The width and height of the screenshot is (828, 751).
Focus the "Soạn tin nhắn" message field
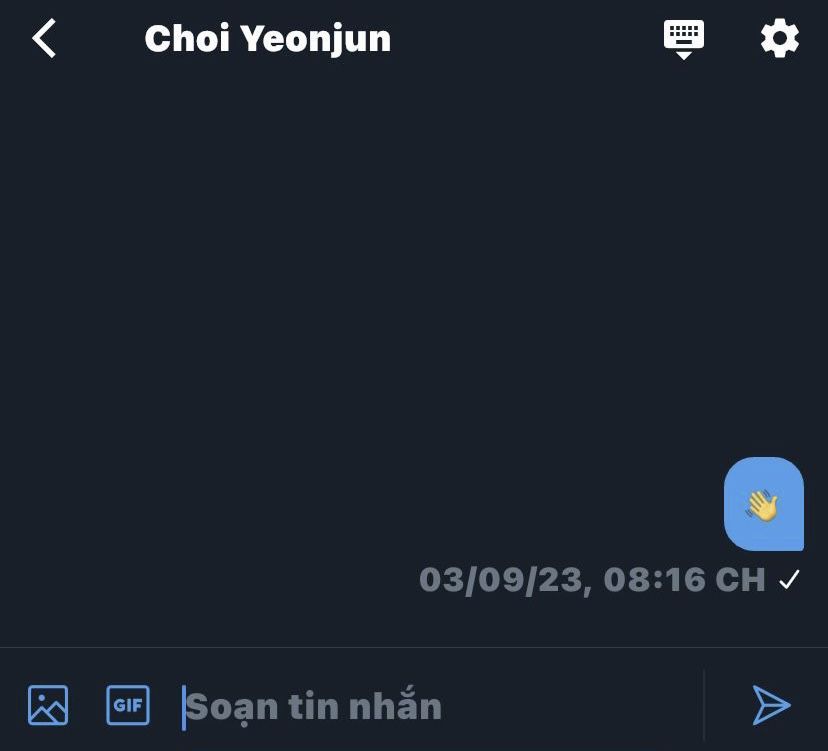[441, 706]
